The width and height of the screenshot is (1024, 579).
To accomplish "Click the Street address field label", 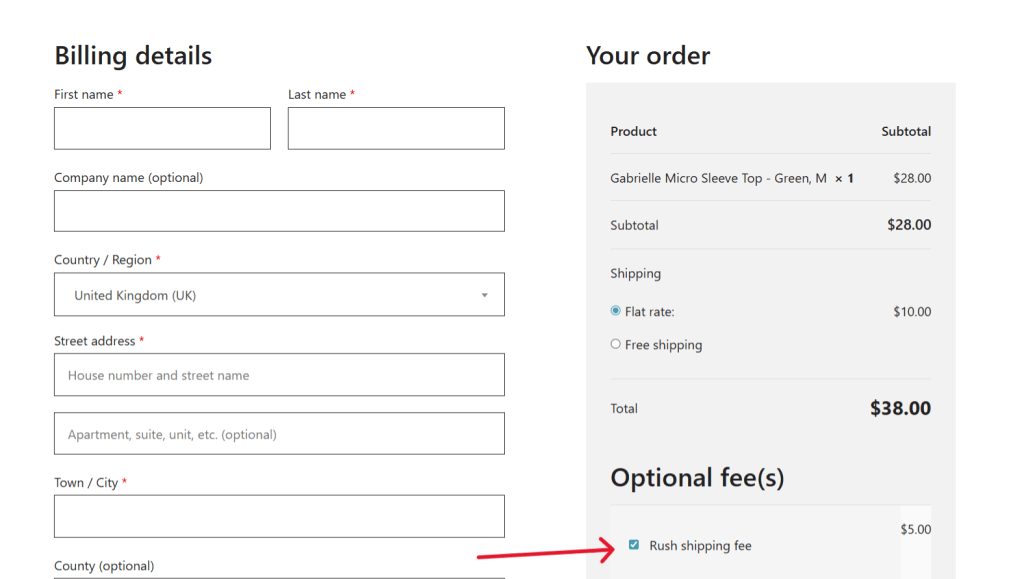I will click(94, 341).
